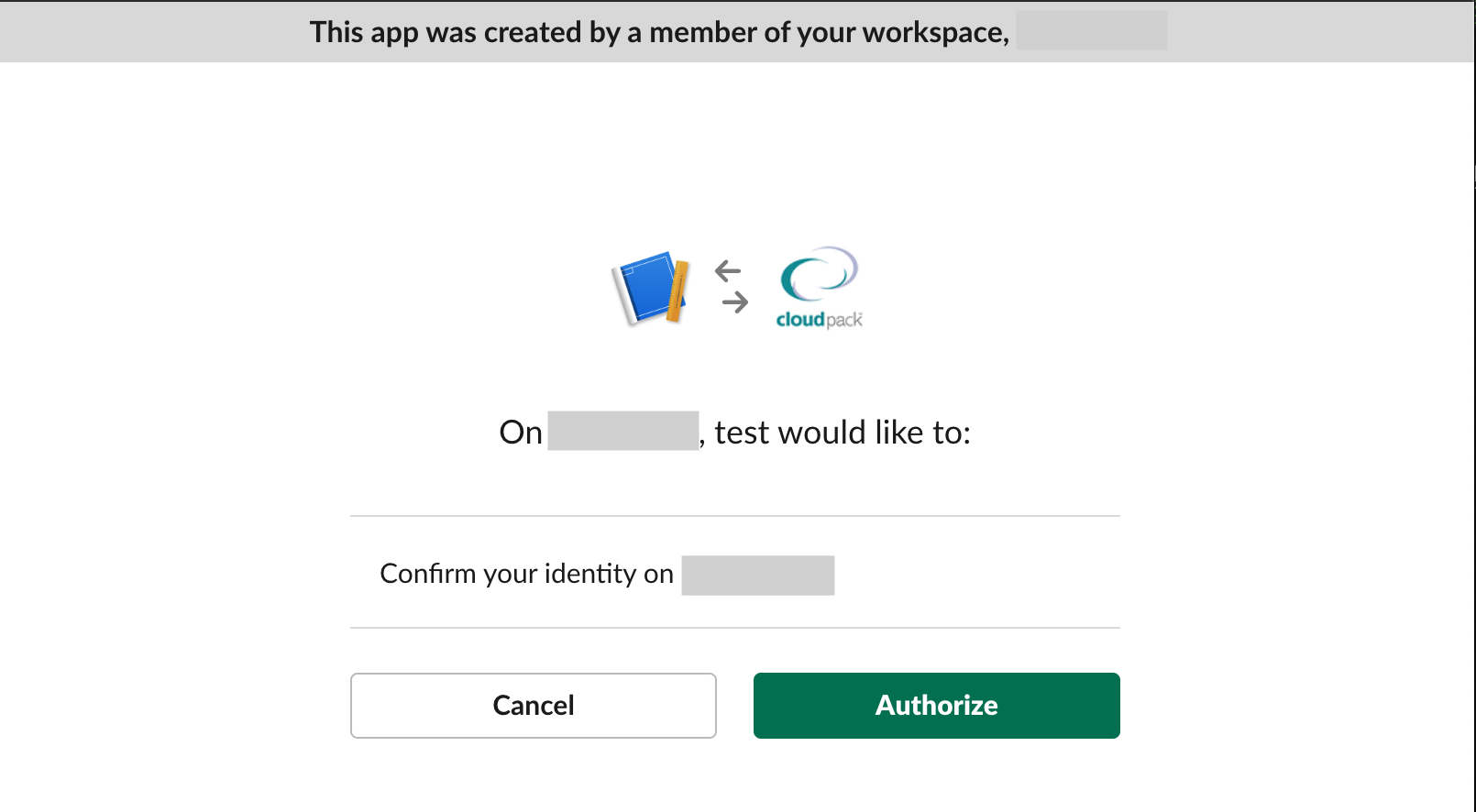This screenshot has width=1476, height=812.
Task: Click the divider line above the permission row
Action: 735,516
